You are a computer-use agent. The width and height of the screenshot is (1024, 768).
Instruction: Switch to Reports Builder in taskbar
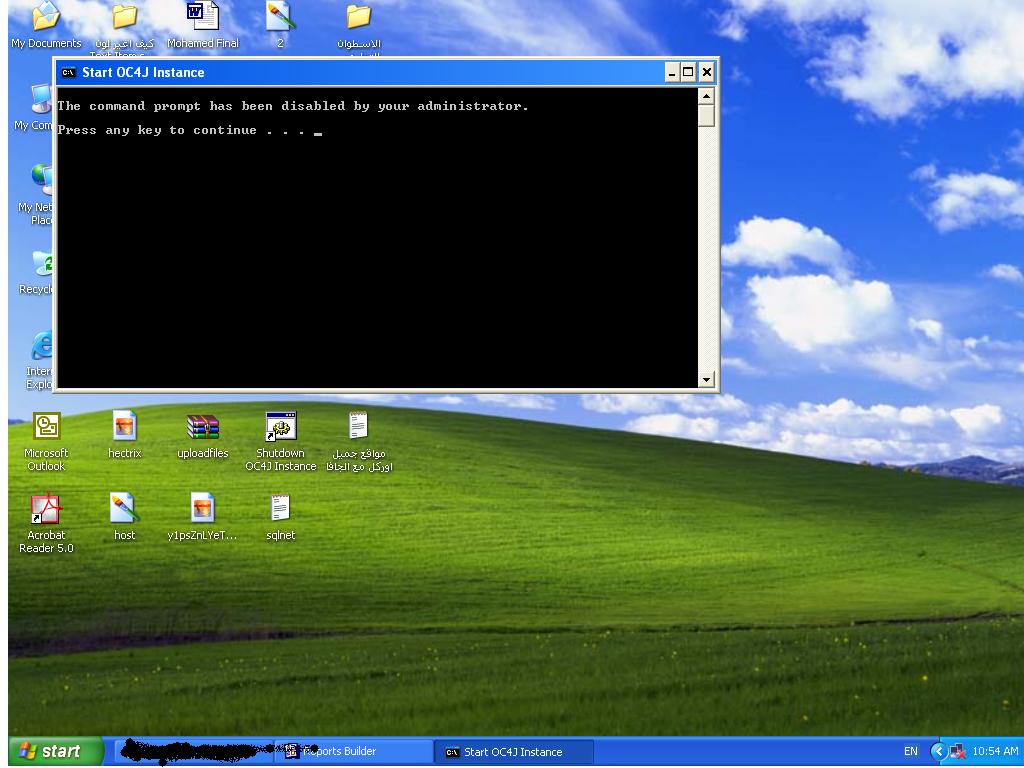coord(353,751)
